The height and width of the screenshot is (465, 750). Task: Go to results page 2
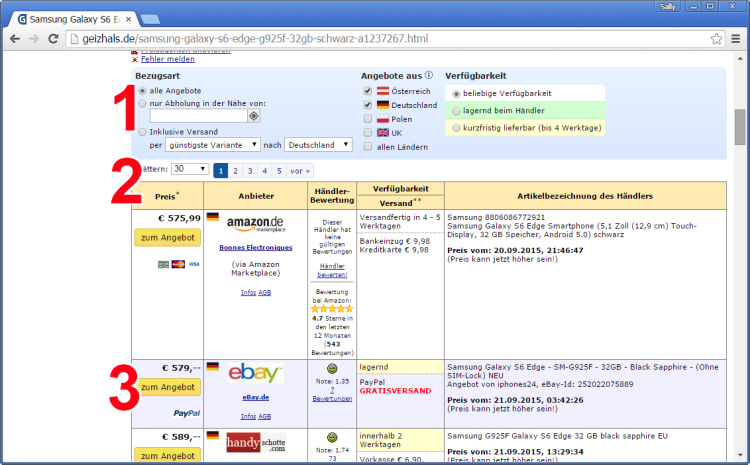pos(236,170)
